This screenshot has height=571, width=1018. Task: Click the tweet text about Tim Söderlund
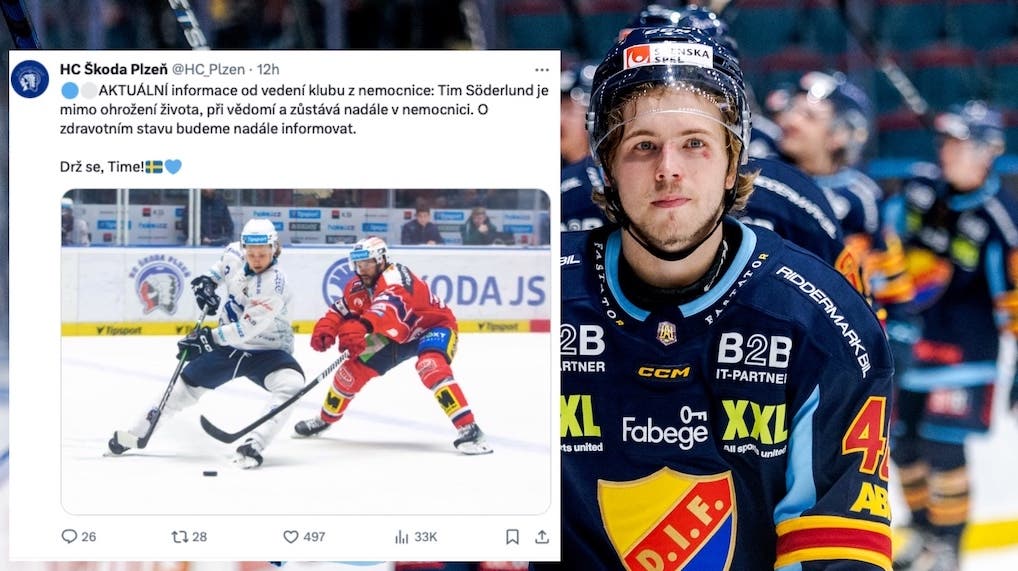304,109
